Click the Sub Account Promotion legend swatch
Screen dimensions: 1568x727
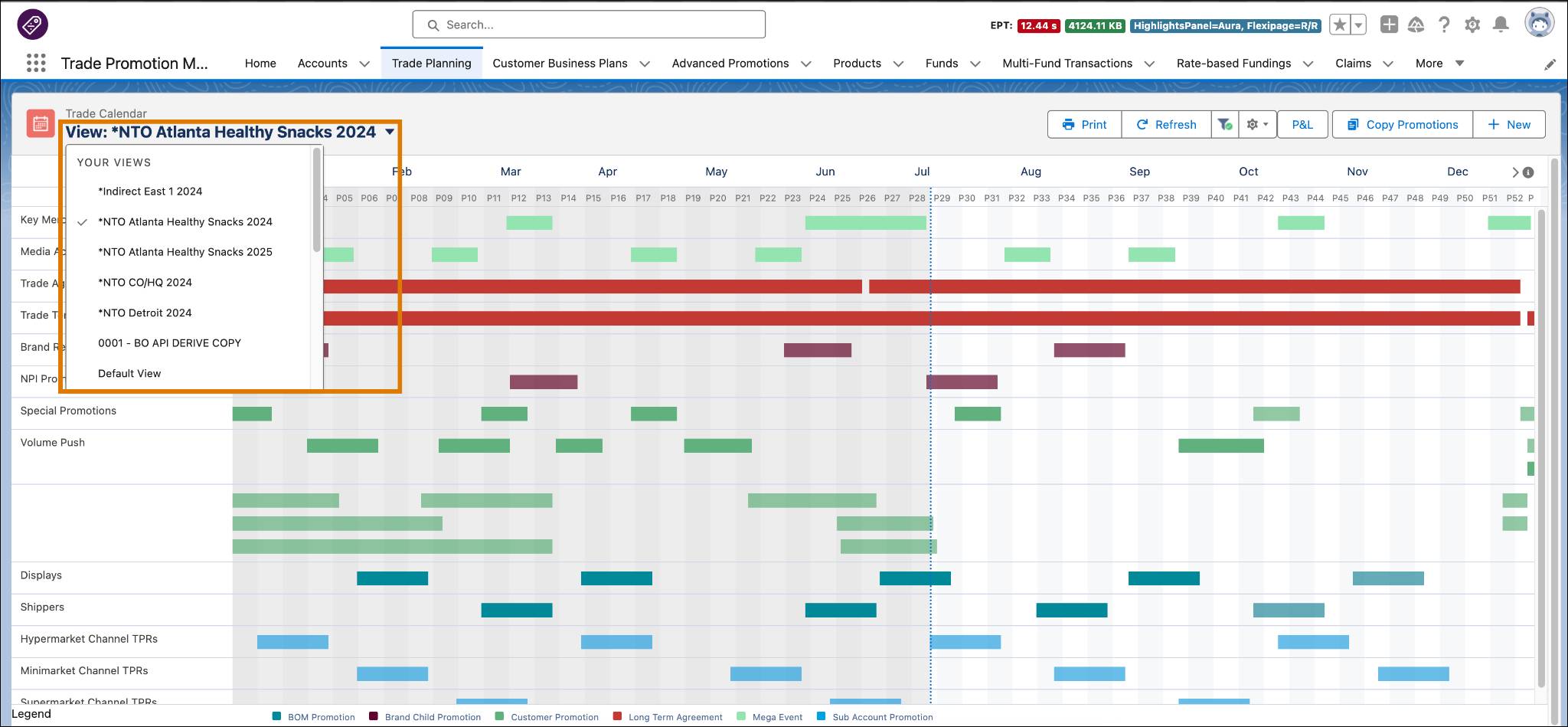822,717
